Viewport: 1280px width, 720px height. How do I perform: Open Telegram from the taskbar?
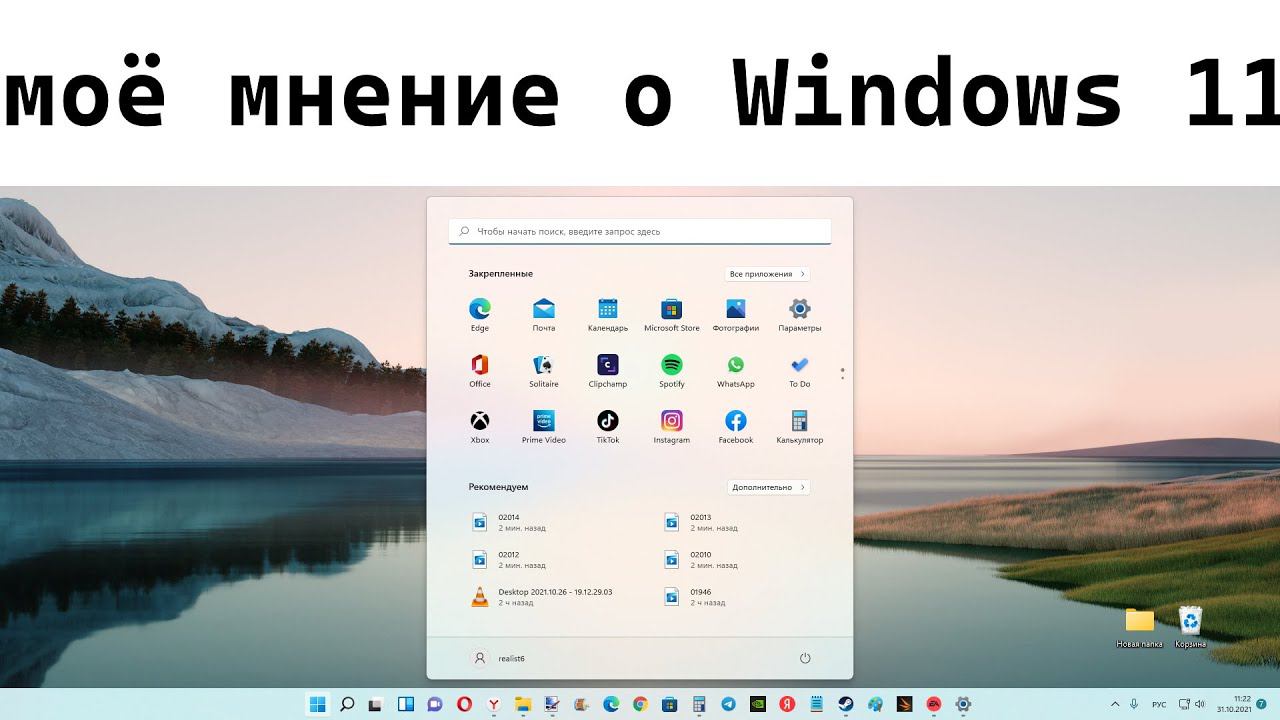[728, 704]
